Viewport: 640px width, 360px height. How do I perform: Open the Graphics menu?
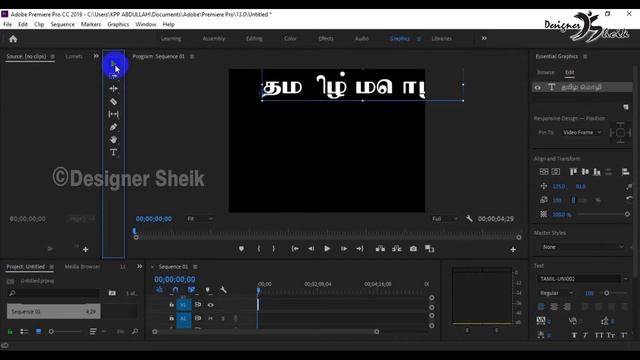pos(118,24)
